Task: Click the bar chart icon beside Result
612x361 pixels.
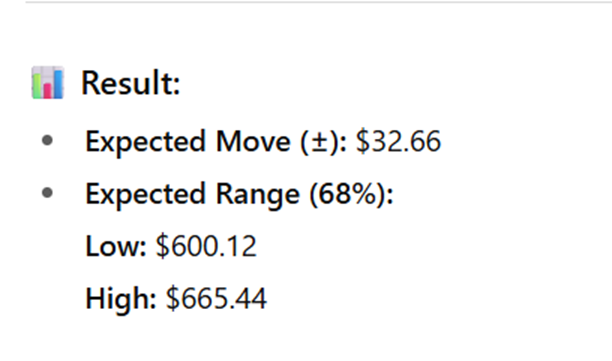Action: coord(48,82)
